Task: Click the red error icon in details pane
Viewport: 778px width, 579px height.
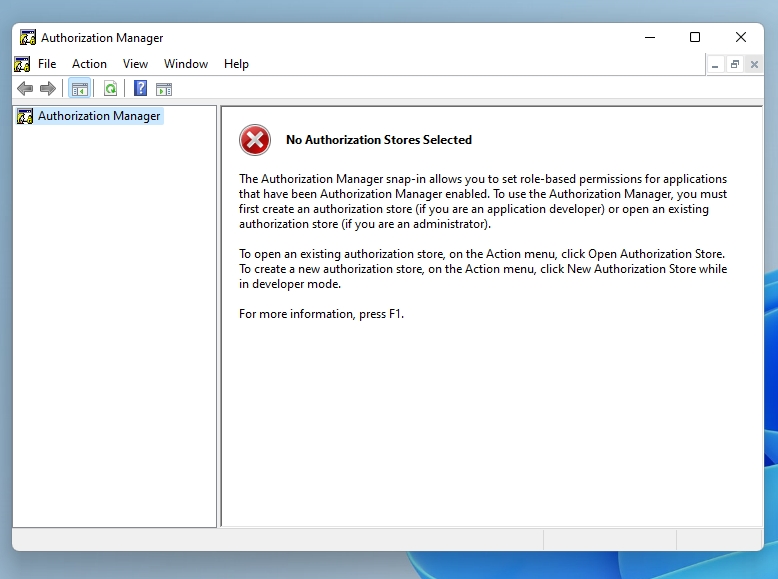Action: click(x=255, y=140)
